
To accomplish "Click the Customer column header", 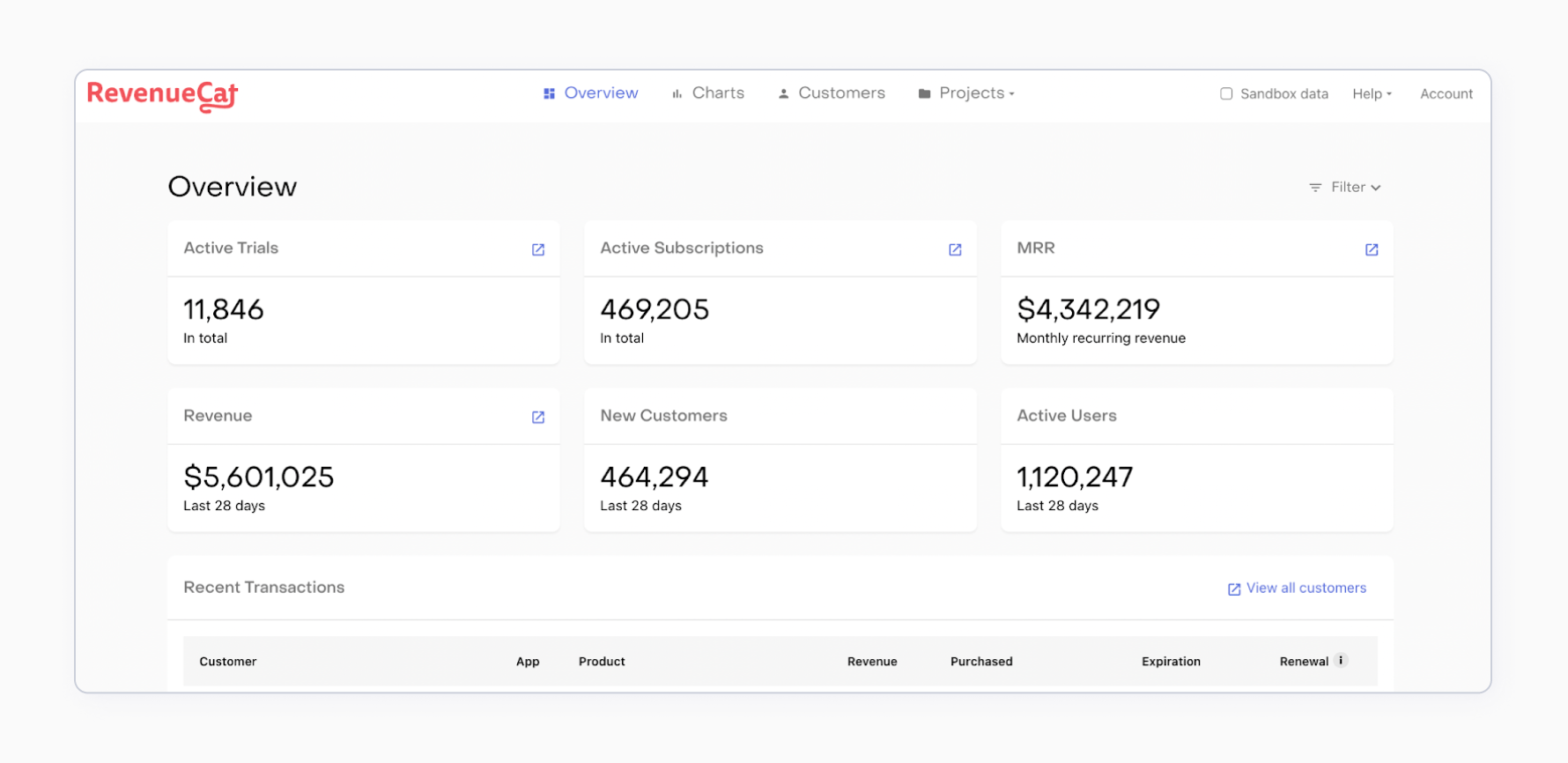I will coord(228,662).
